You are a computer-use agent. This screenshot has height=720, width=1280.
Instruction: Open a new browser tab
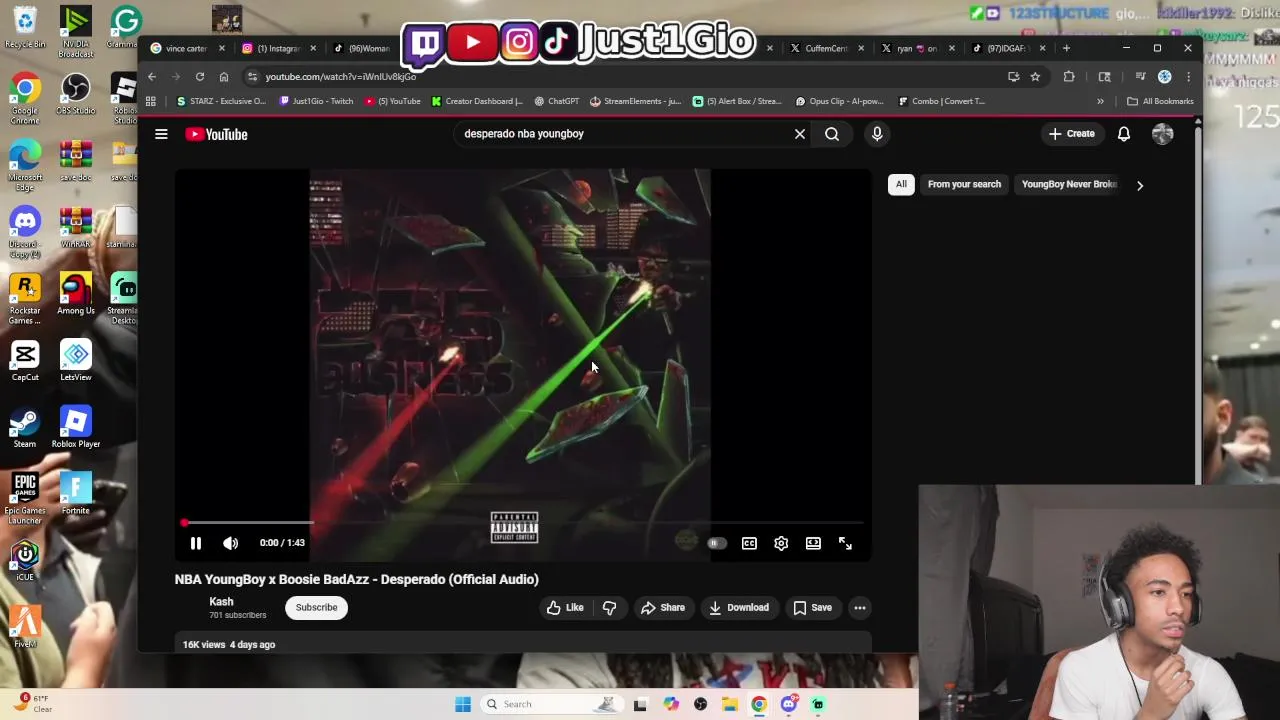click(x=1066, y=48)
